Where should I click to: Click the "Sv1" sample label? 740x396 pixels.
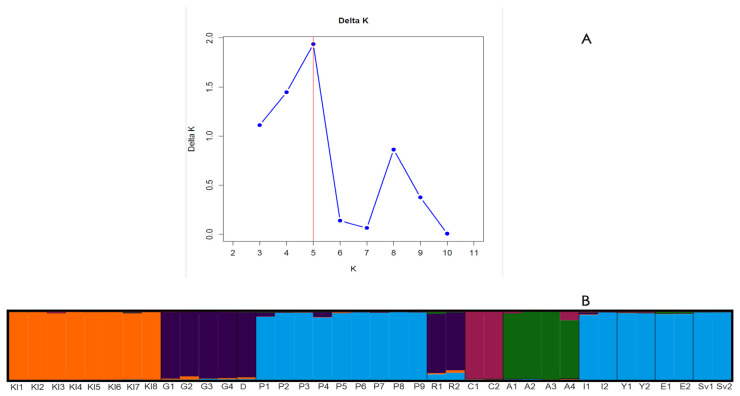[x=706, y=387]
